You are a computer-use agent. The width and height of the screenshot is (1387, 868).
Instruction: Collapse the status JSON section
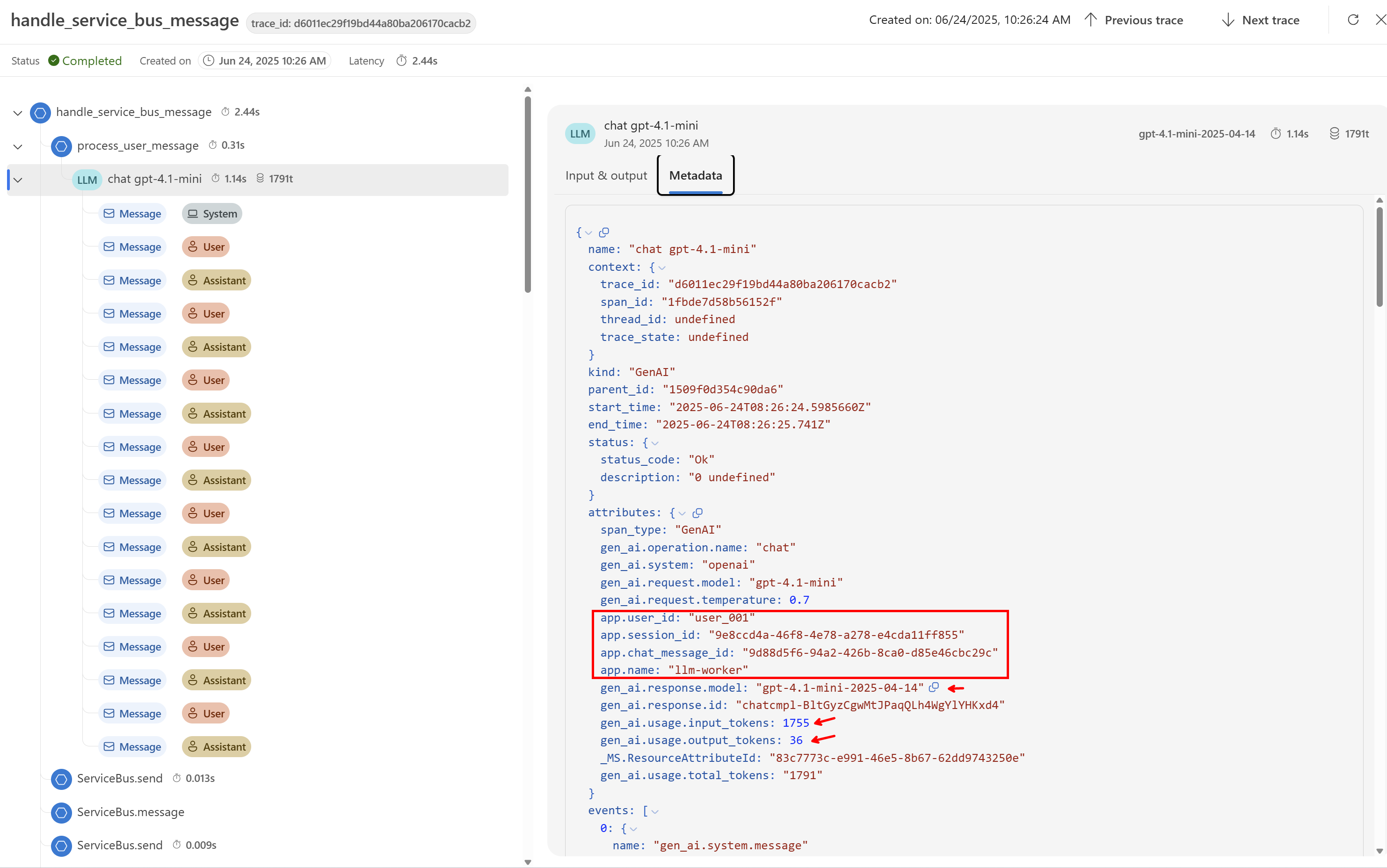pos(655,443)
